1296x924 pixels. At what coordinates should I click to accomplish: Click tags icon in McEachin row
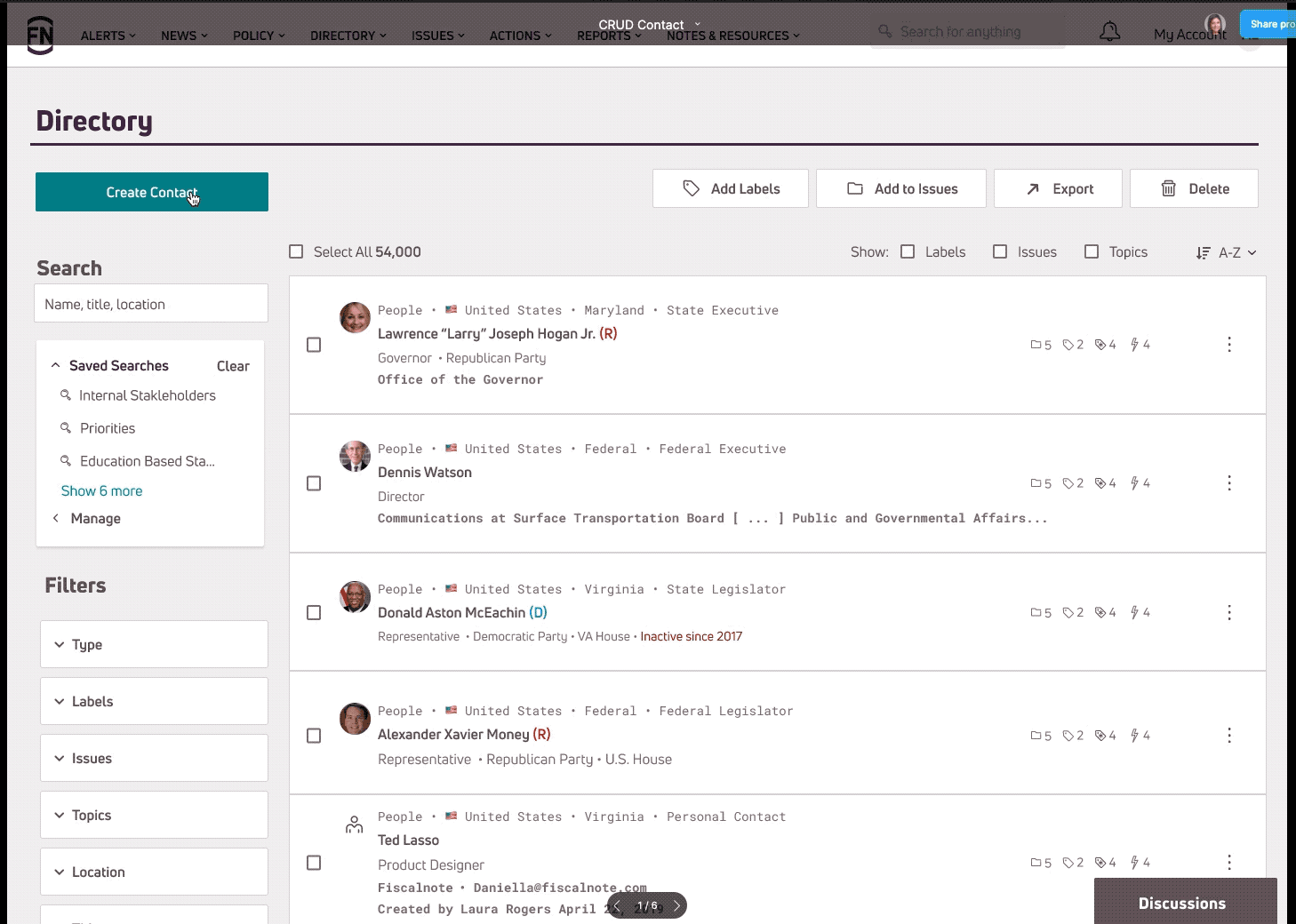1100,613
